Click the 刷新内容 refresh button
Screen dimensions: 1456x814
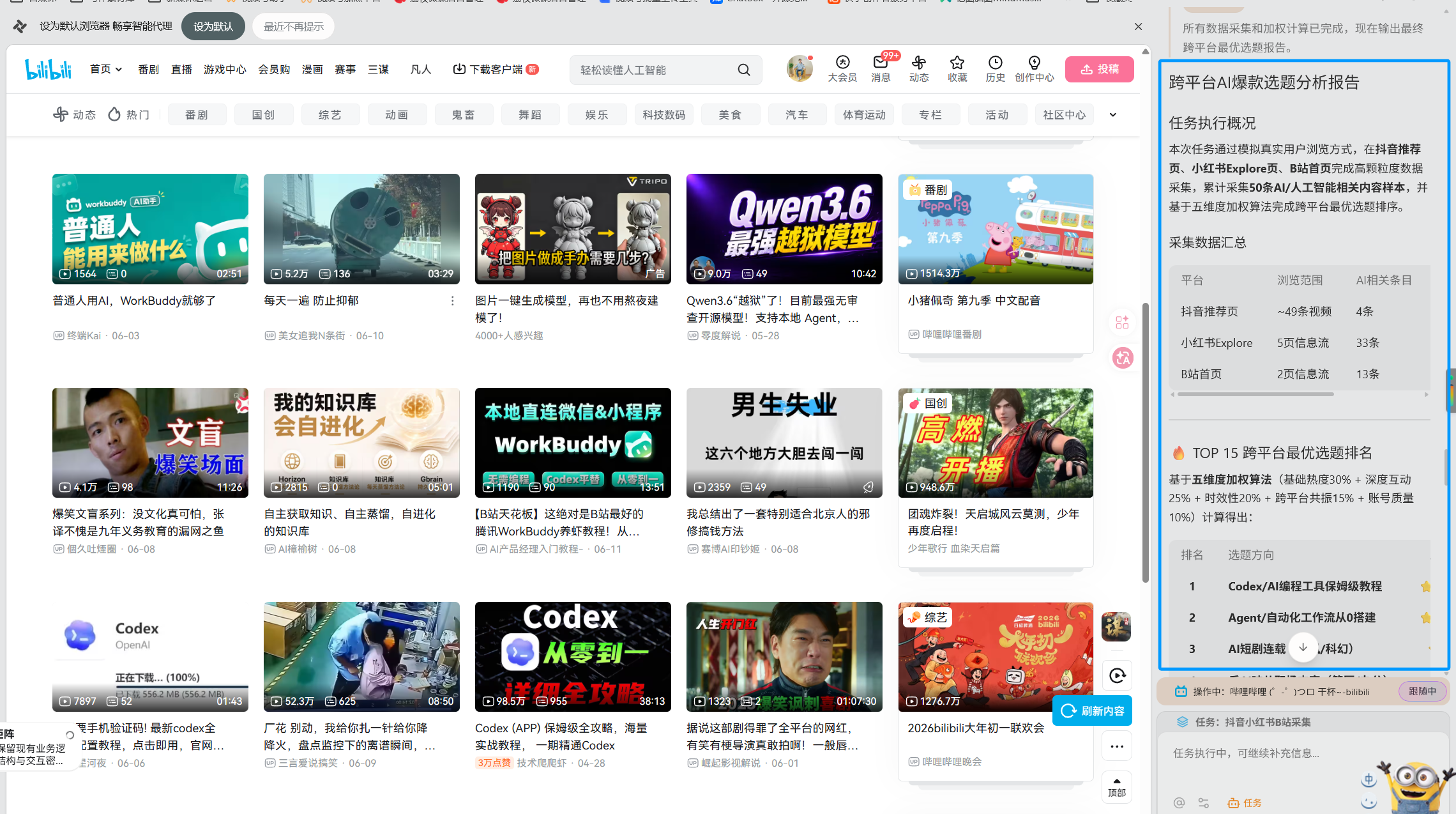tap(1093, 710)
